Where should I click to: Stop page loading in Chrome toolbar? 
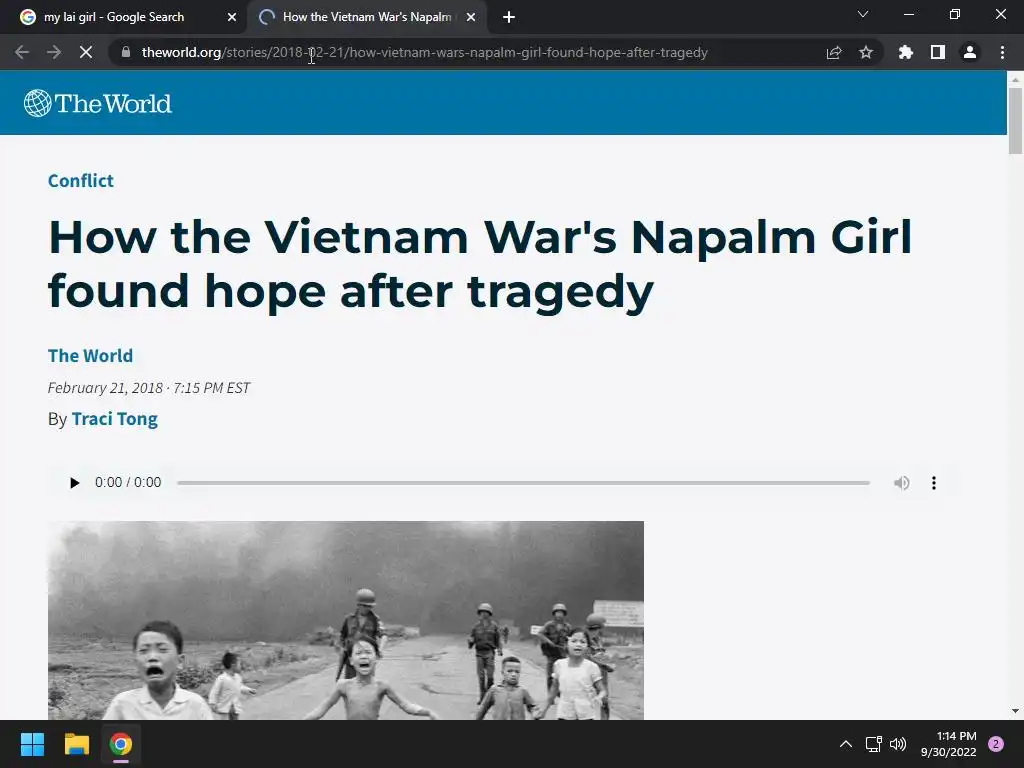(86, 52)
